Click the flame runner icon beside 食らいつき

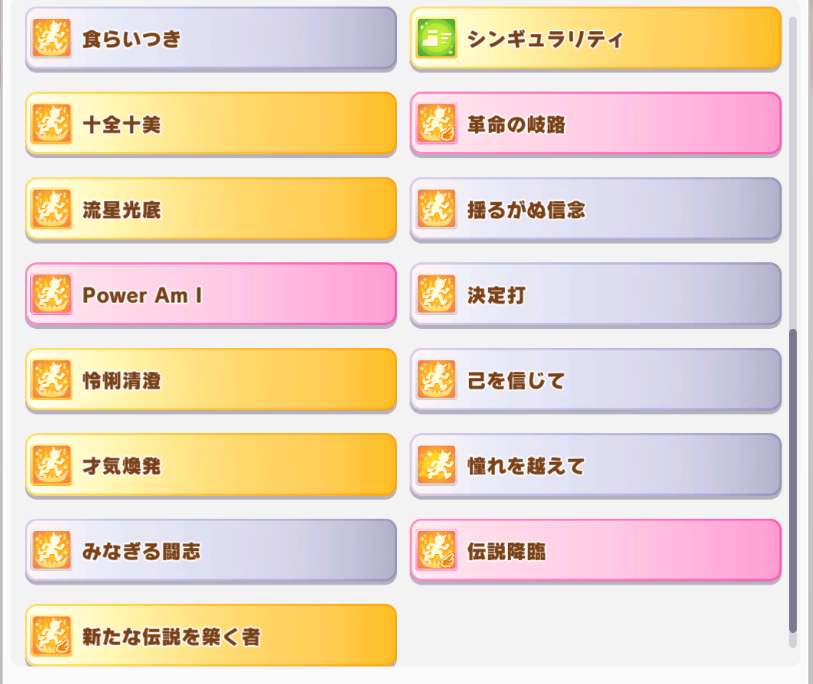pyautogui.click(x=51, y=38)
